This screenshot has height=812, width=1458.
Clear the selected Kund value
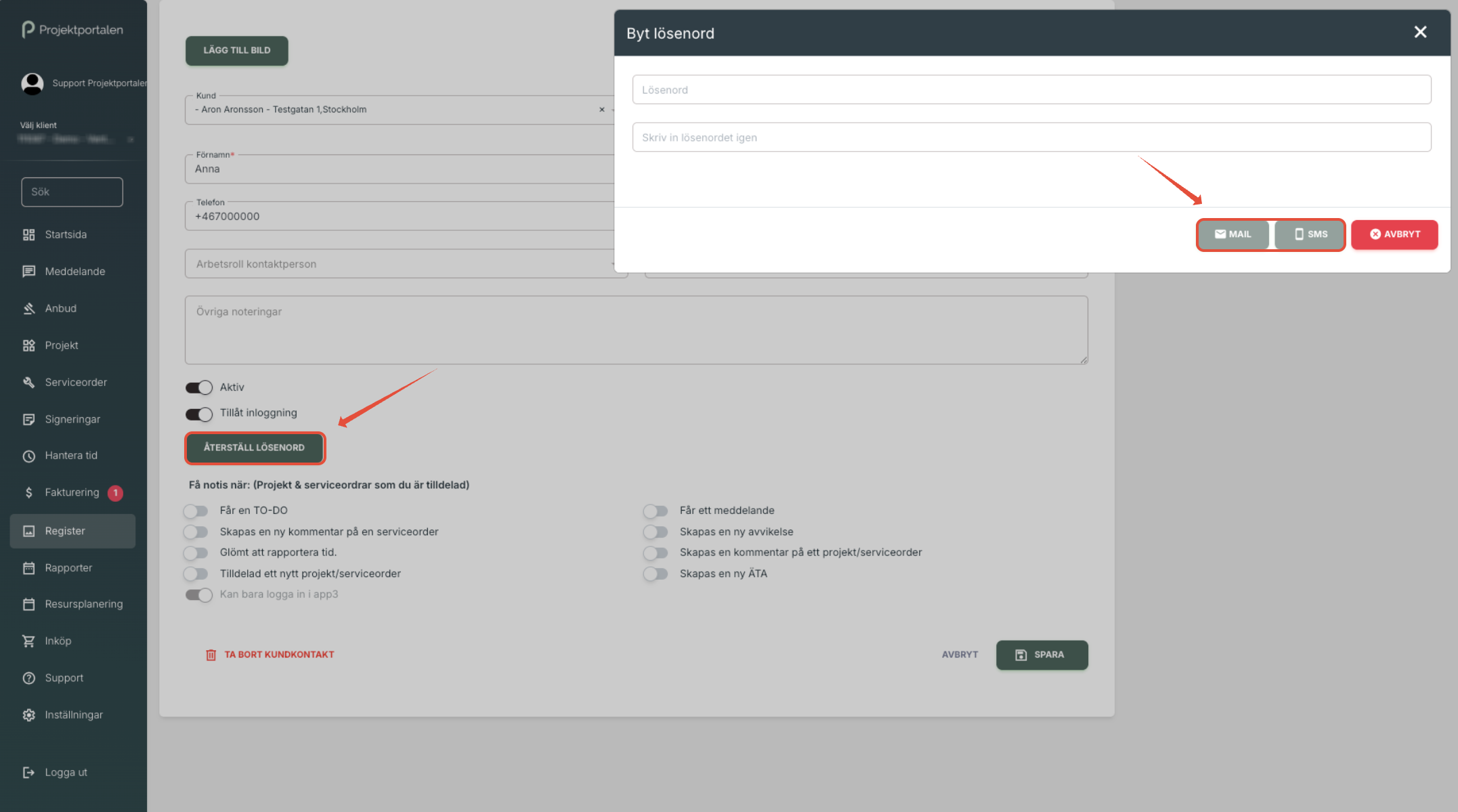click(x=601, y=110)
